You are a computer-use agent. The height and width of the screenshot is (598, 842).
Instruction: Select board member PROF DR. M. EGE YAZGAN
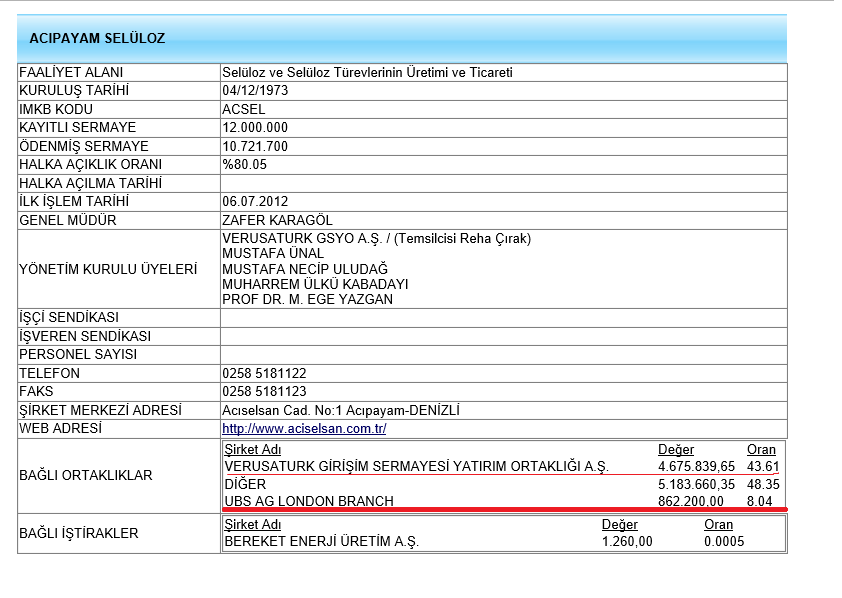point(308,300)
